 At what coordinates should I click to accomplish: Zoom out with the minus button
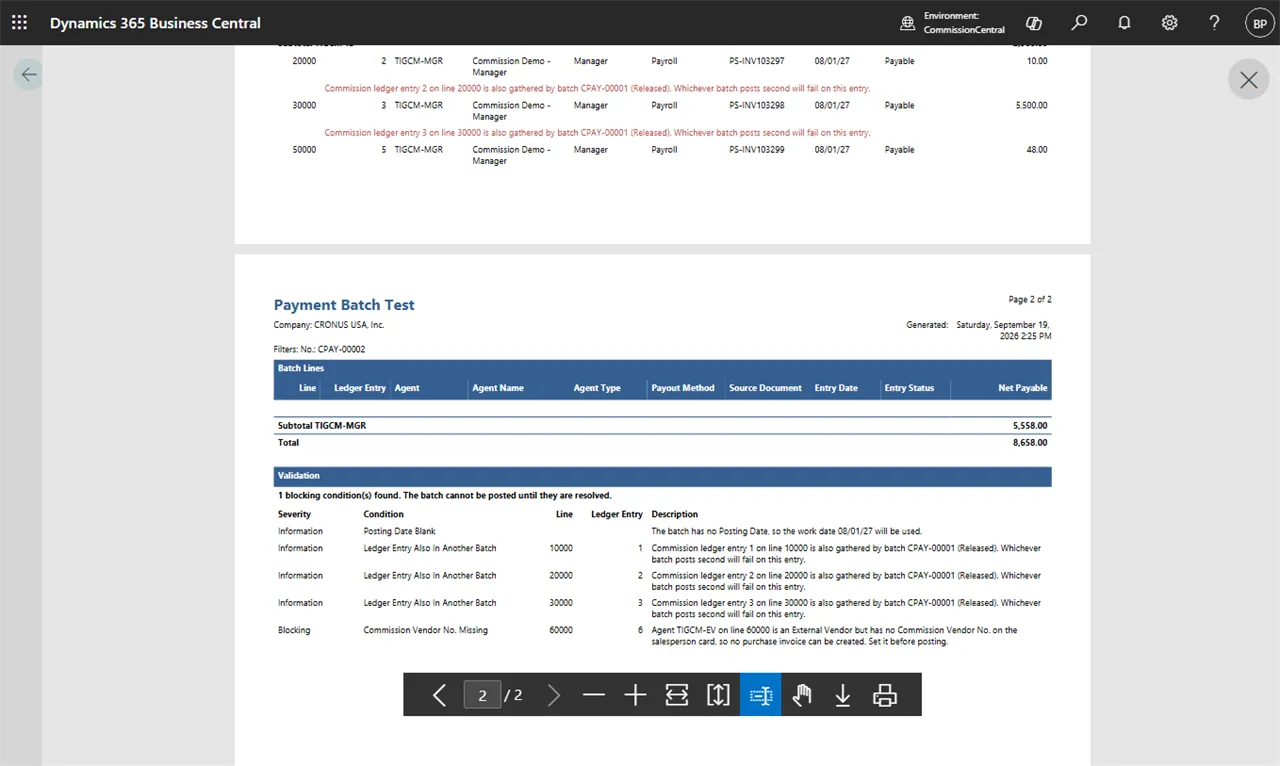[x=594, y=695]
